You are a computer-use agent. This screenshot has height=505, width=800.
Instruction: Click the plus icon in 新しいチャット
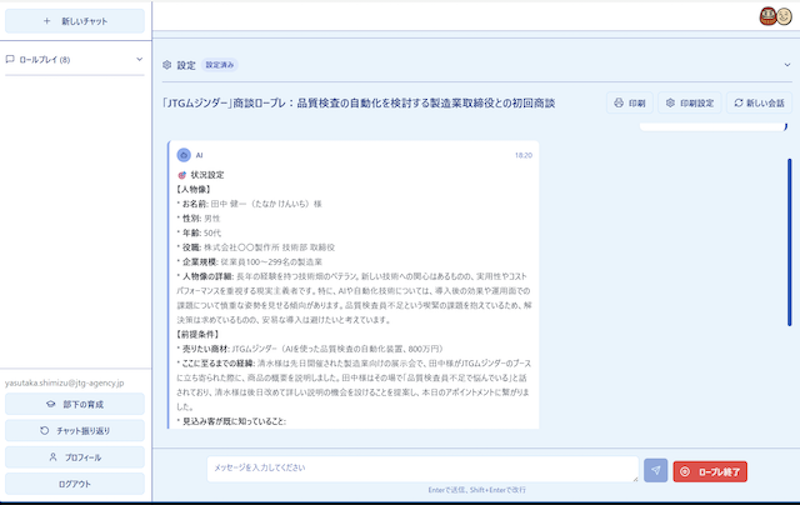pyautogui.click(x=48, y=21)
